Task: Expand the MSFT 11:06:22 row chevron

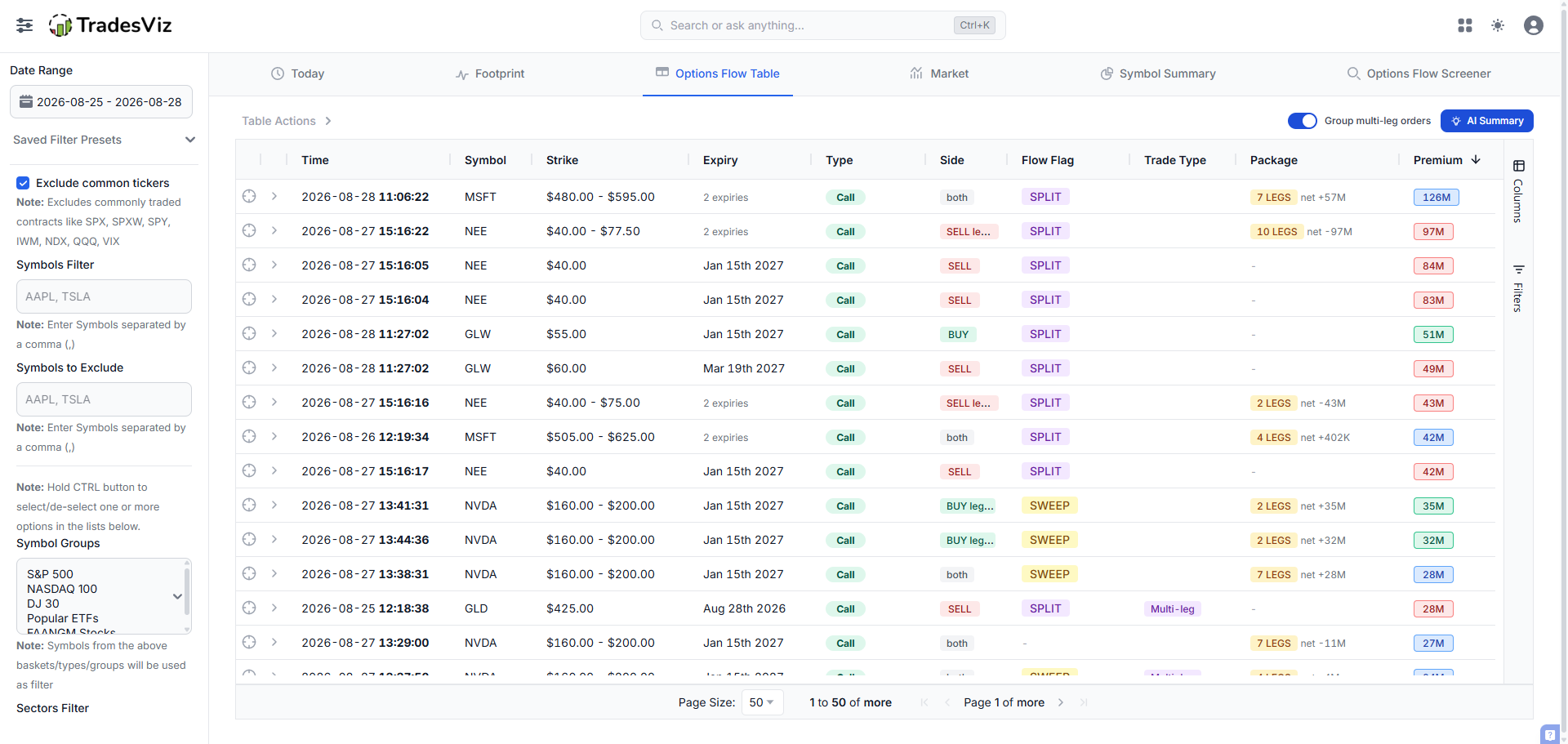Action: point(274,196)
